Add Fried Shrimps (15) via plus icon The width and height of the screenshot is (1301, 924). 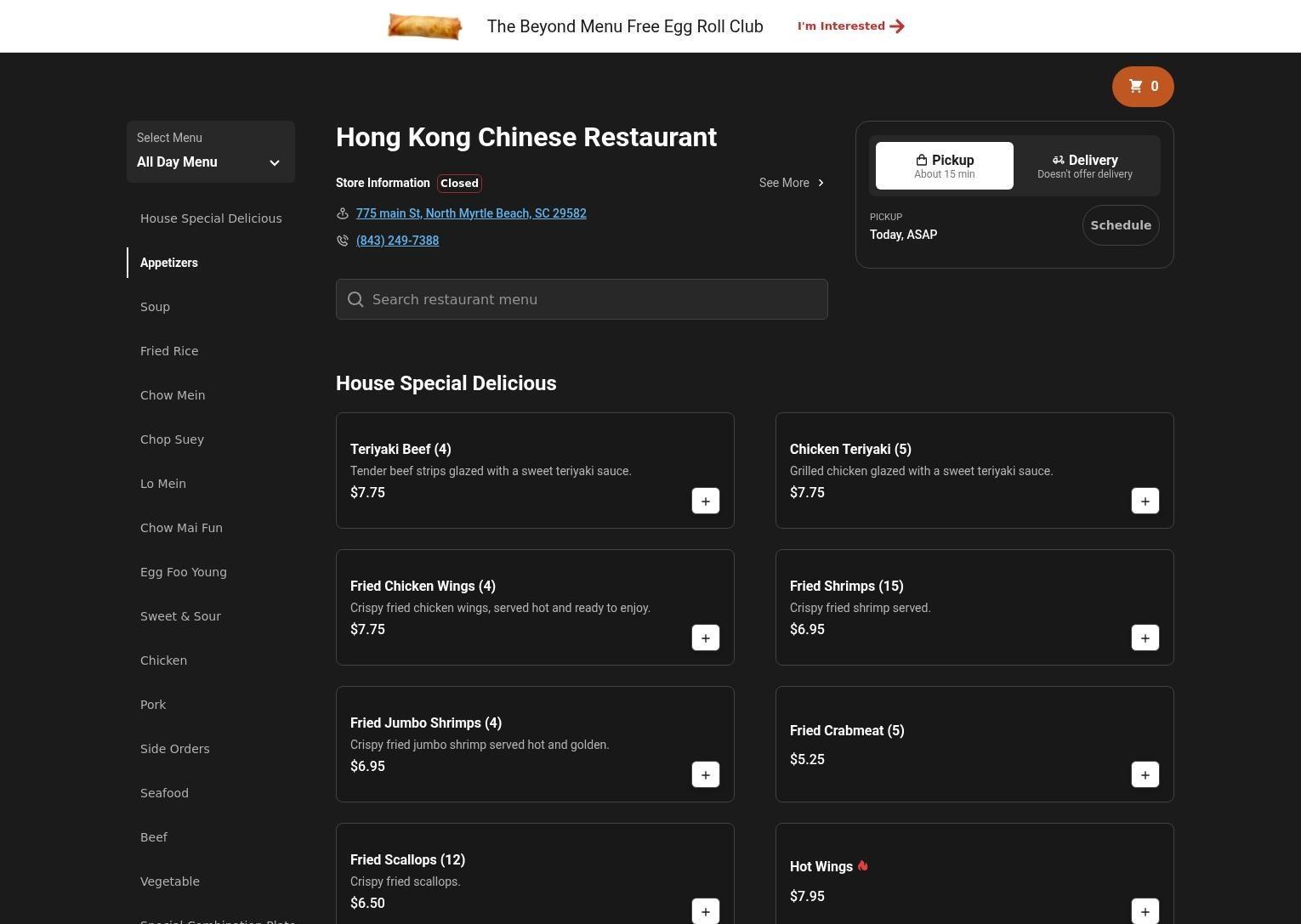[1145, 638]
